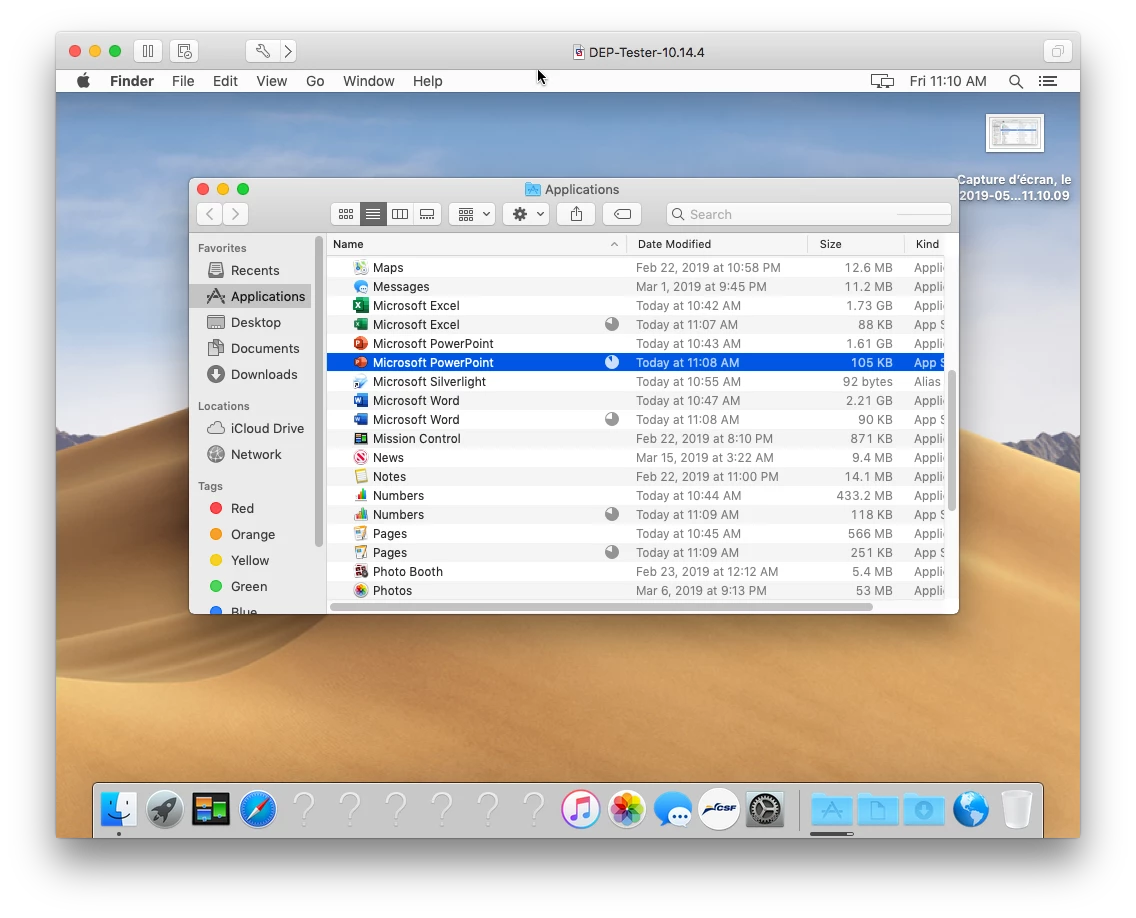
Task: Select iCloud Drive in the sidebar
Action: pyautogui.click(x=251, y=428)
